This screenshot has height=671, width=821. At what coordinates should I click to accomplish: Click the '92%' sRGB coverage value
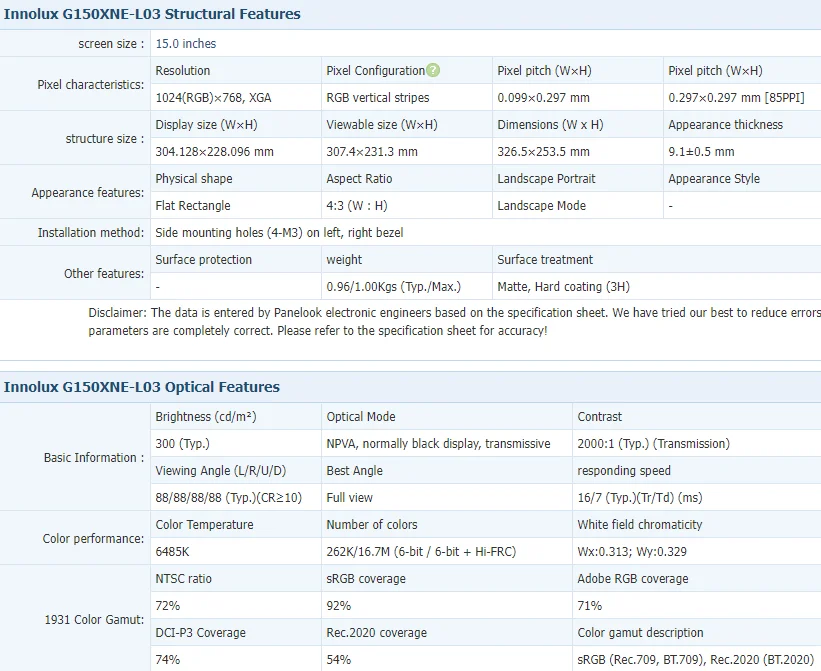[339, 606]
